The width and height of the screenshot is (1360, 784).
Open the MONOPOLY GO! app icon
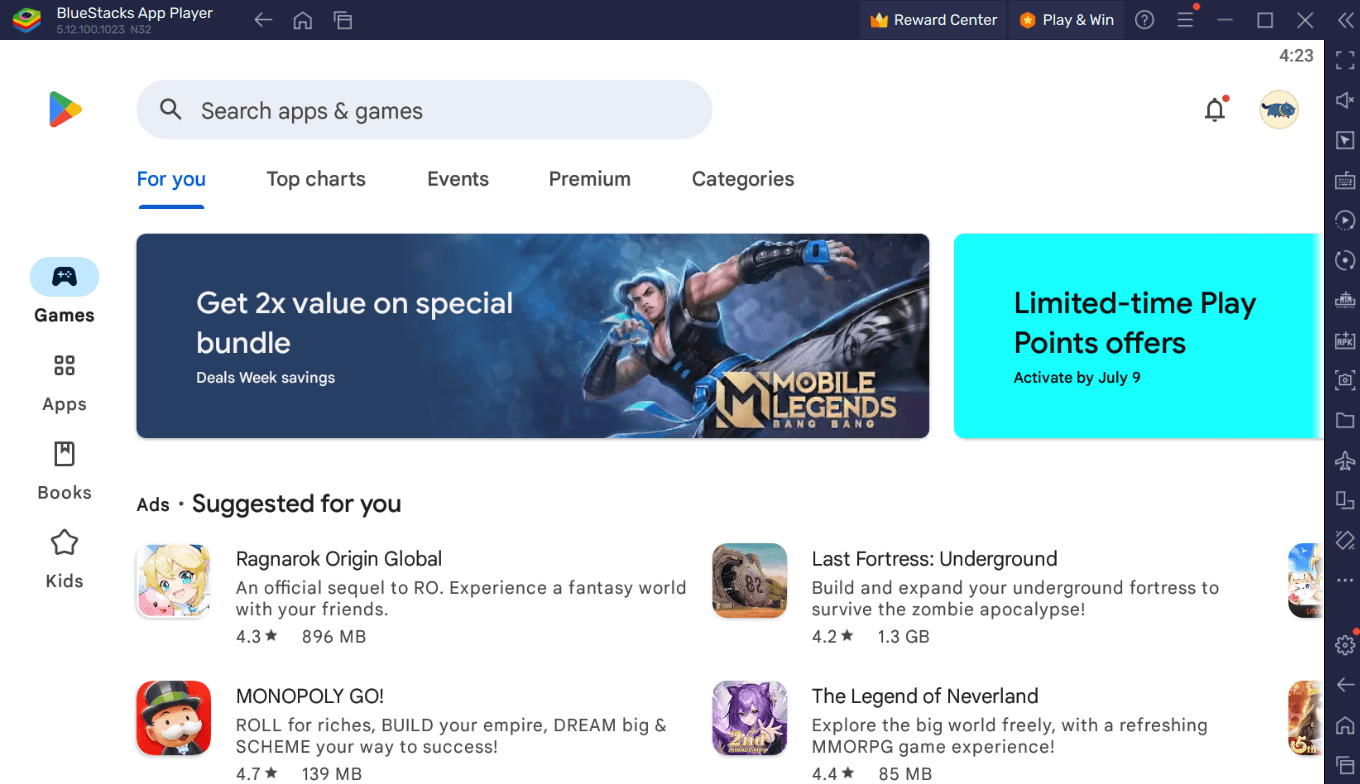pos(173,718)
